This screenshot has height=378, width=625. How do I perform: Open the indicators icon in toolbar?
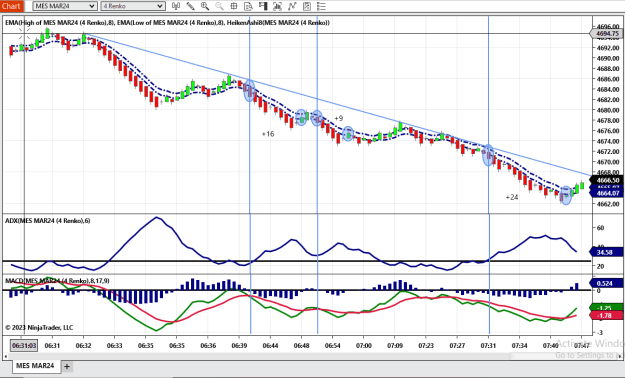click(x=277, y=6)
